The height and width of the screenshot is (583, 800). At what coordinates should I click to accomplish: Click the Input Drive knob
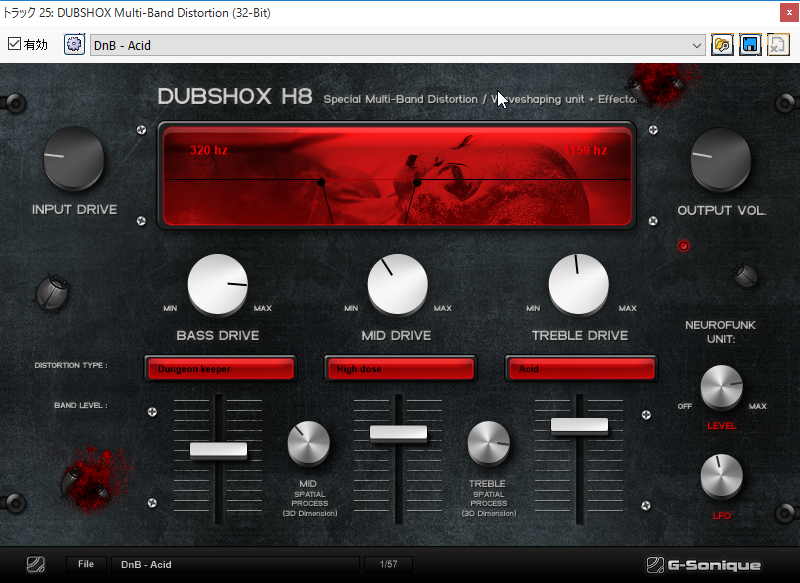pyautogui.click(x=74, y=159)
